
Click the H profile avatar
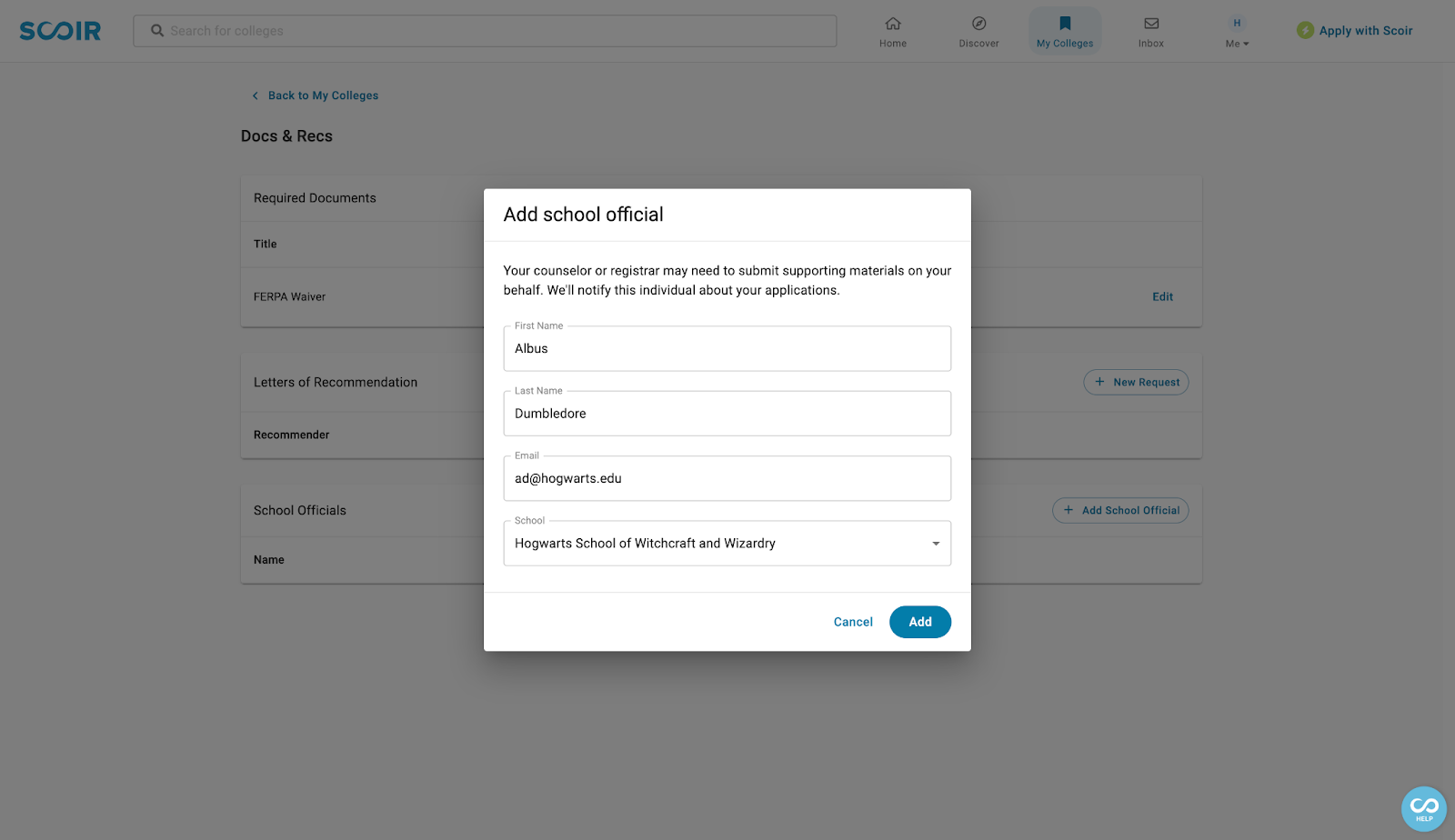[1237, 23]
